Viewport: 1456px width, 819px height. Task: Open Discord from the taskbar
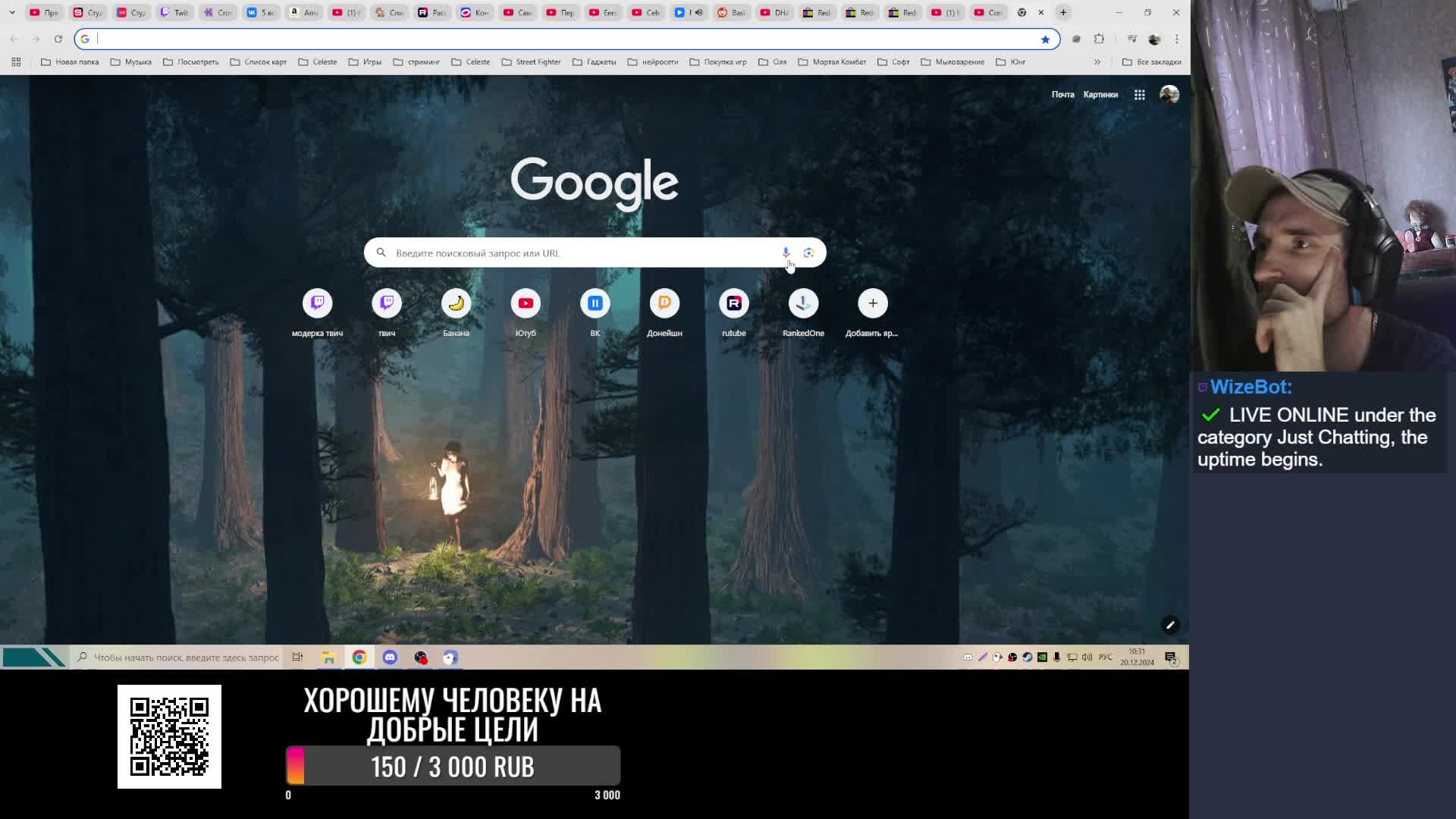tap(390, 657)
